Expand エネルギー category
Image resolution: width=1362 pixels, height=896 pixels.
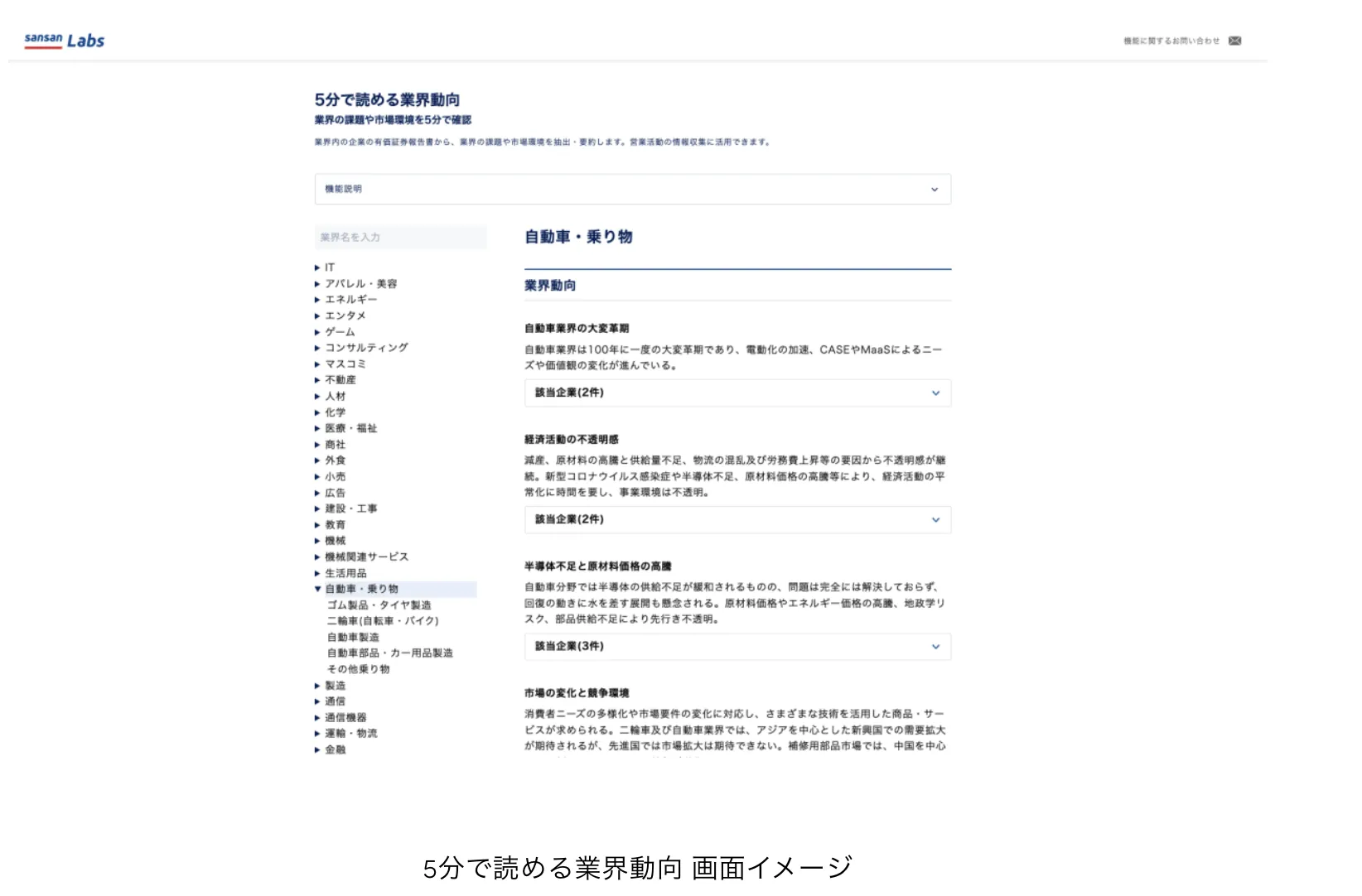click(x=345, y=300)
